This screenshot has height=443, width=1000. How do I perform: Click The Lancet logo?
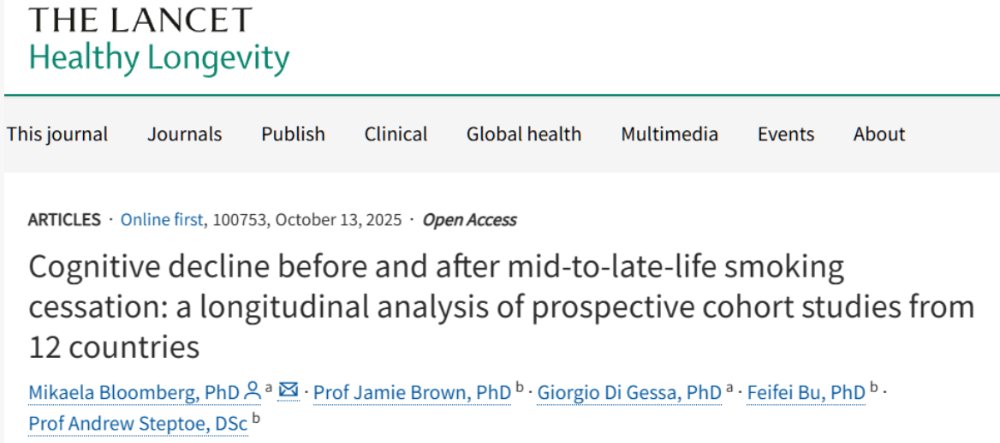pos(140,19)
